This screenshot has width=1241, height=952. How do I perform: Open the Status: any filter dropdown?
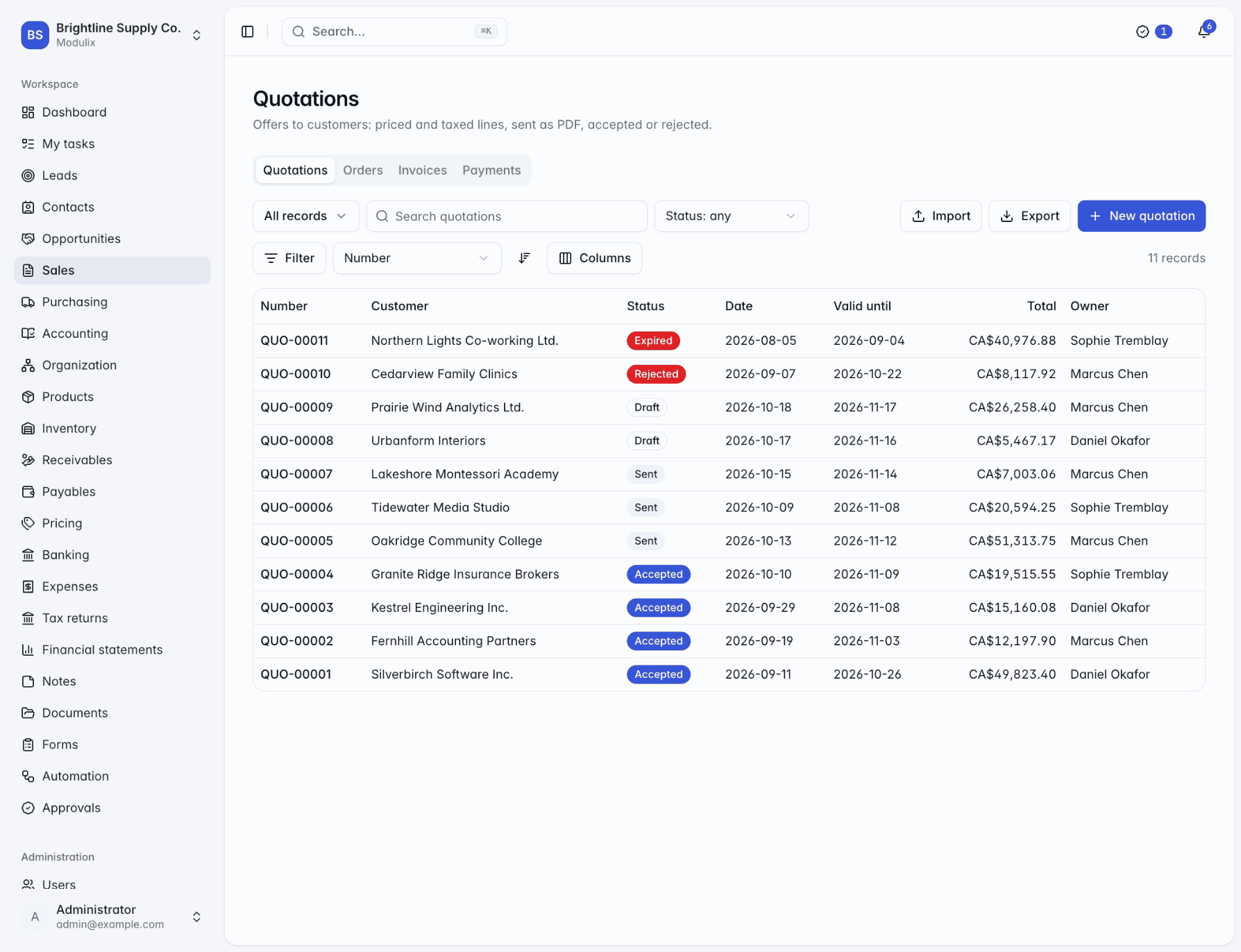coord(732,216)
